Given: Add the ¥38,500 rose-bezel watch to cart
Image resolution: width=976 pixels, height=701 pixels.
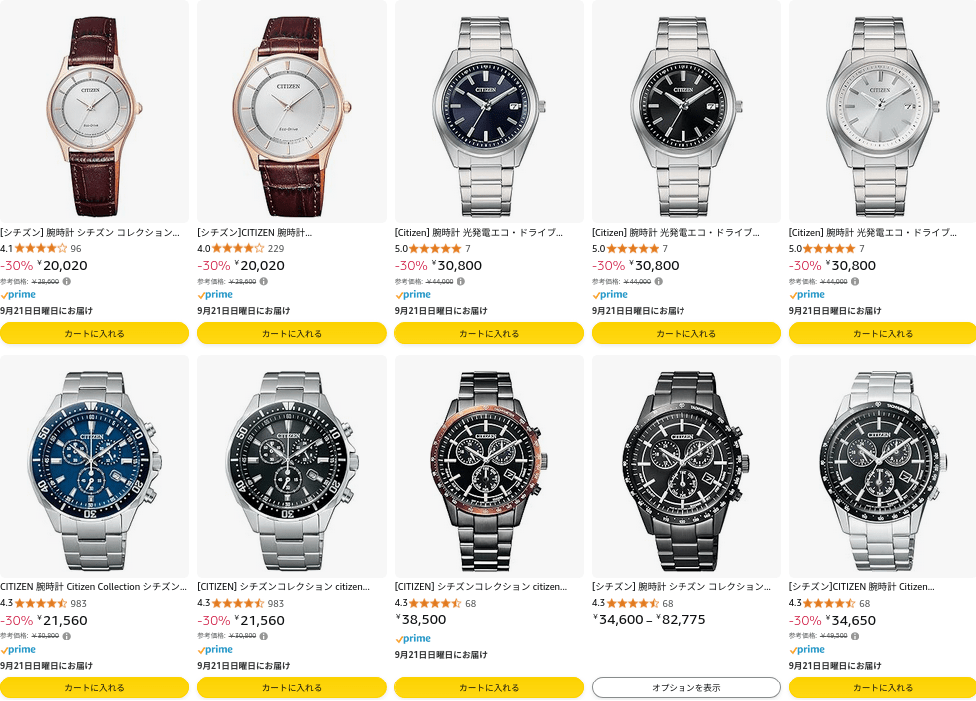Looking at the screenshot, I should pos(489,687).
